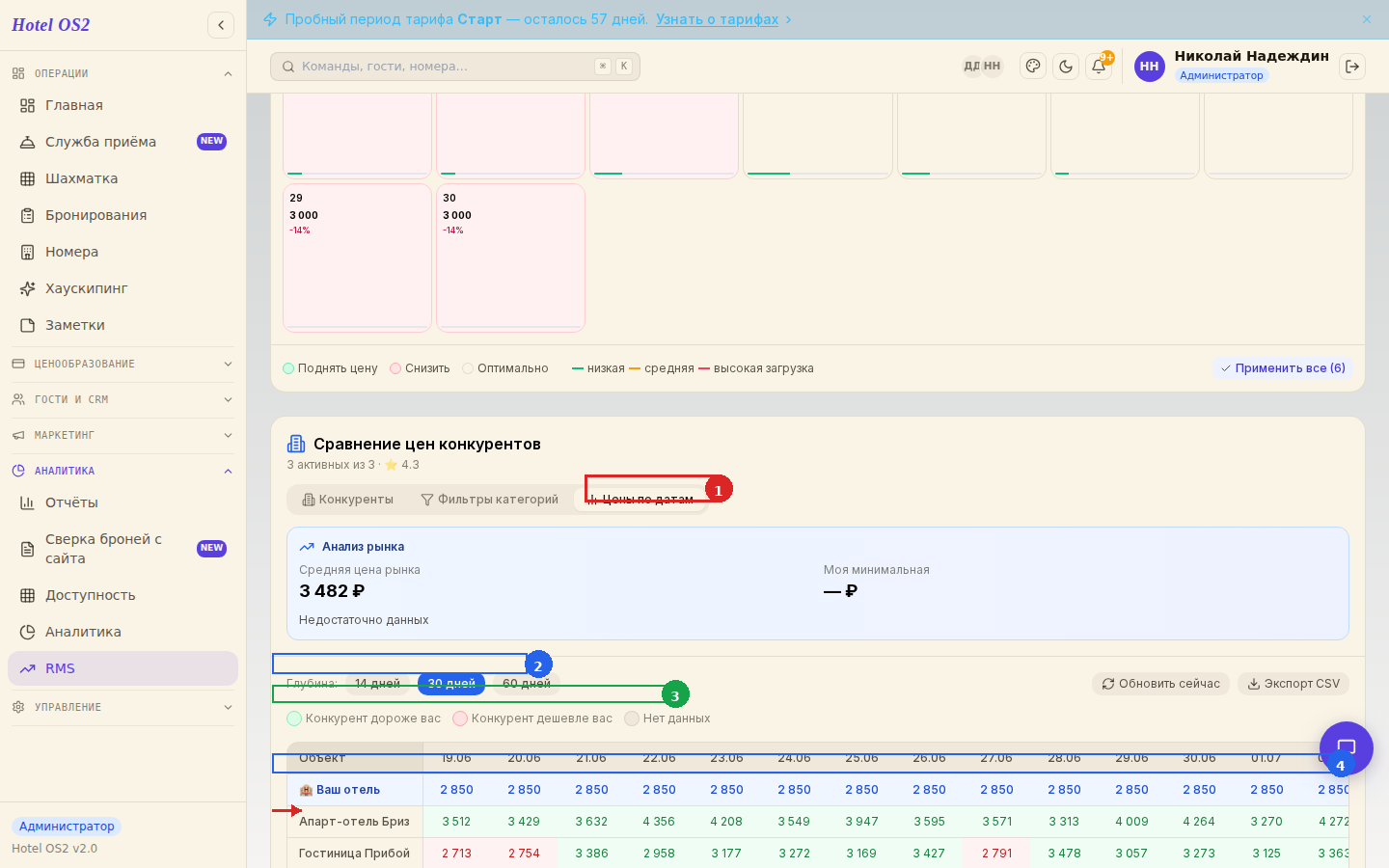Collapse the sidebar with the chevron button
1389x868 pixels.
pos(221,25)
